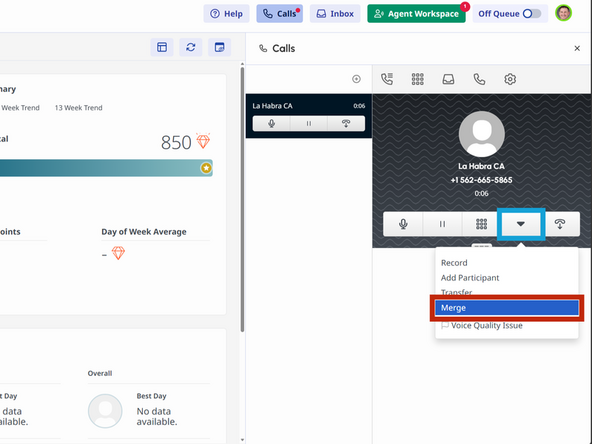This screenshot has width=592, height=444.
Task: Select Merge from the call menu
Action: point(507,308)
